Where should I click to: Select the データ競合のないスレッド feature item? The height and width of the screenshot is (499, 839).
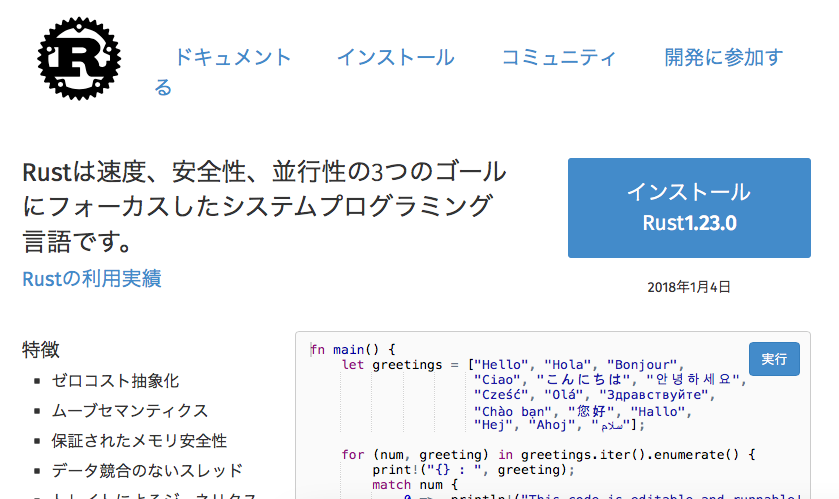[x=147, y=471]
